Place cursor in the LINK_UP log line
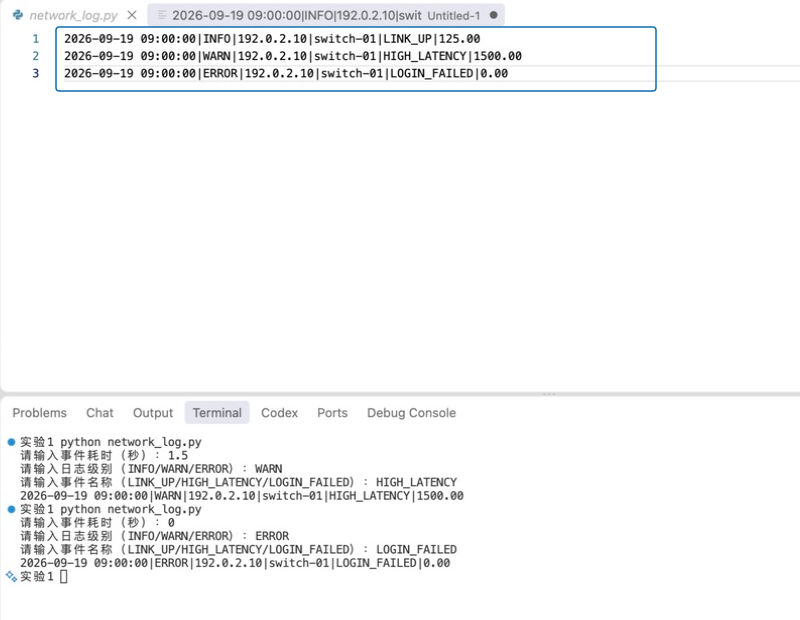800x620 pixels. (272, 39)
